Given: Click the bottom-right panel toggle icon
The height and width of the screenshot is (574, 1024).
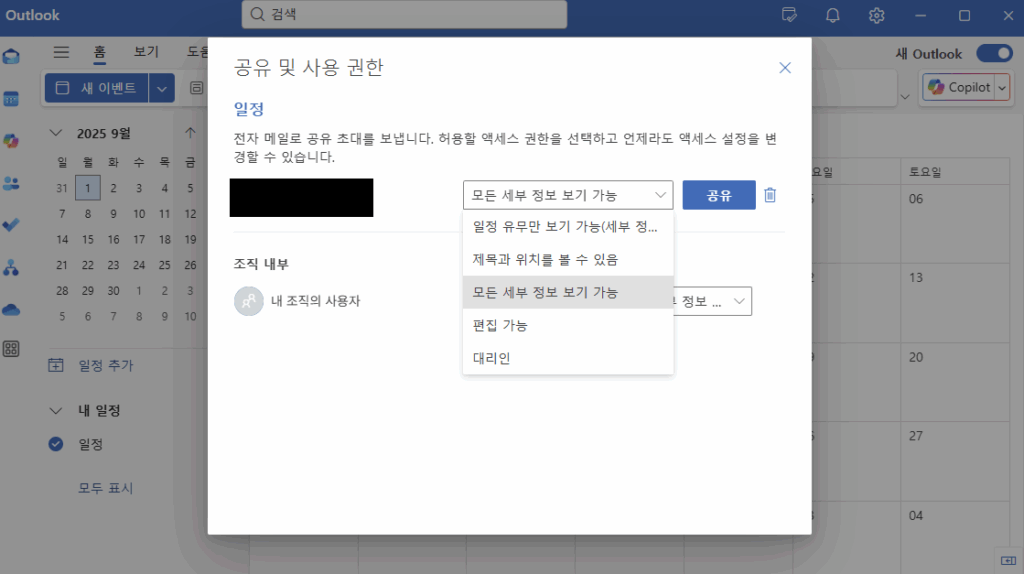Looking at the screenshot, I should click(x=1008, y=560).
